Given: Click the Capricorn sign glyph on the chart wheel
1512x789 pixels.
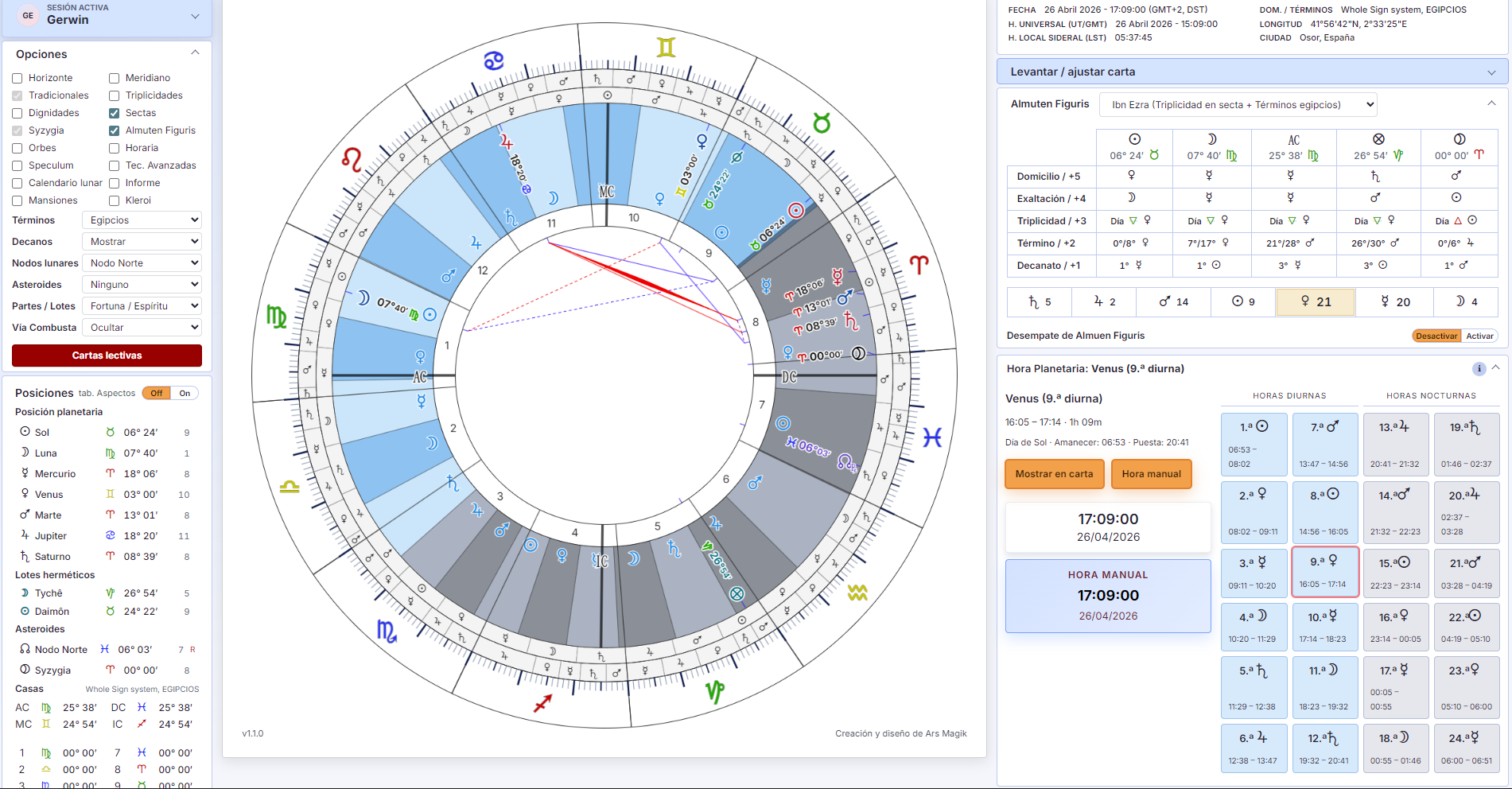Looking at the screenshot, I should click(x=715, y=691).
